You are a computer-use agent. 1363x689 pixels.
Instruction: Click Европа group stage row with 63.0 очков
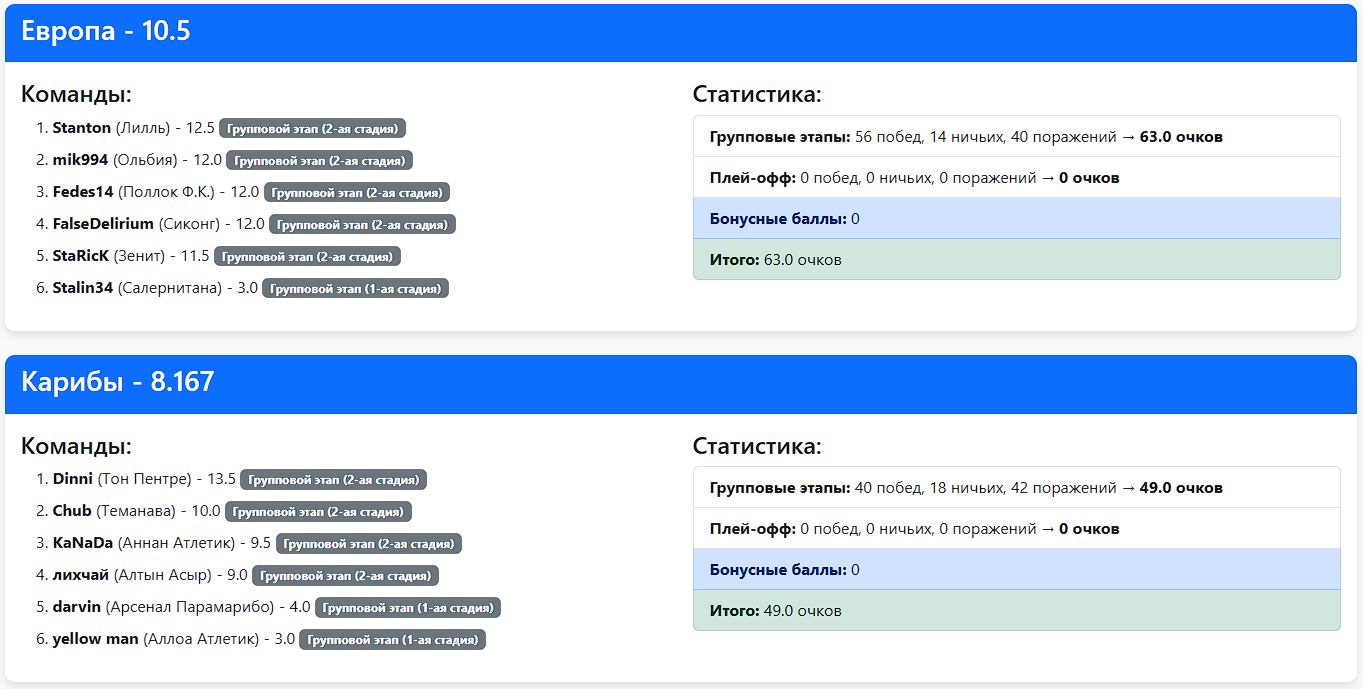[1017, 136]
